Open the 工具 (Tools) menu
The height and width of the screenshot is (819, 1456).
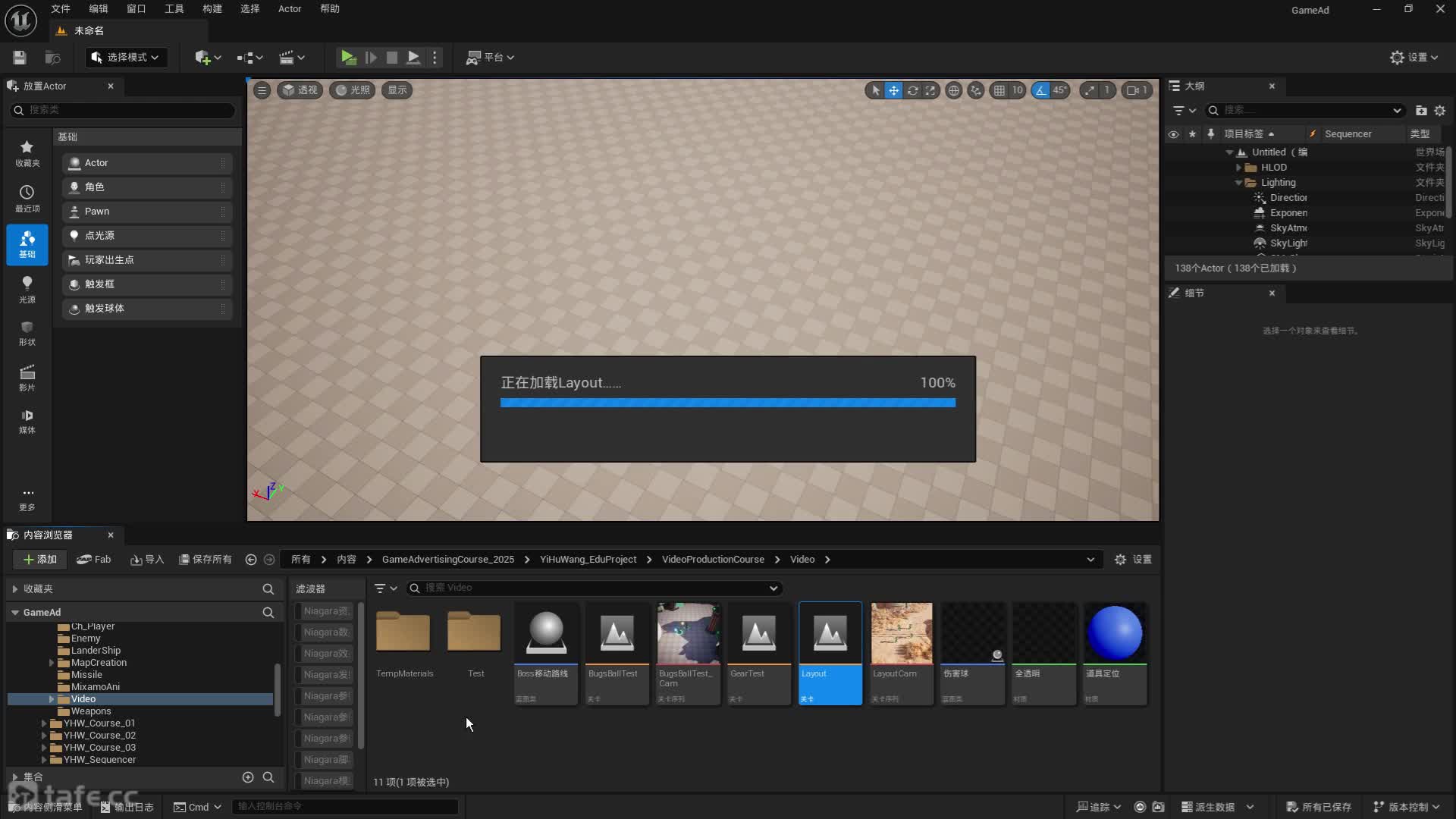click(x=174, y=9)
